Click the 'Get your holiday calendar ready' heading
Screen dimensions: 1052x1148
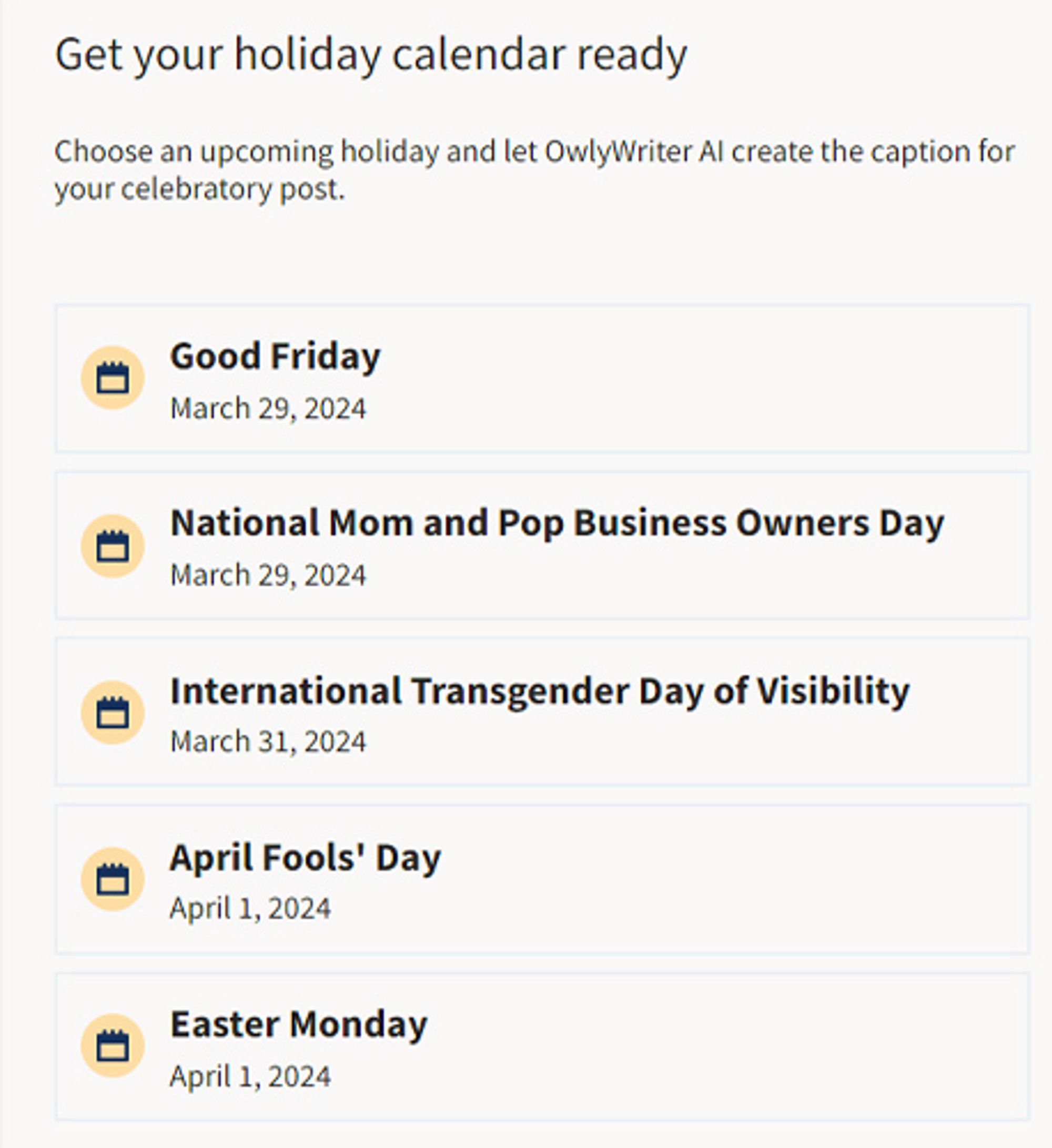pos(371,55)
